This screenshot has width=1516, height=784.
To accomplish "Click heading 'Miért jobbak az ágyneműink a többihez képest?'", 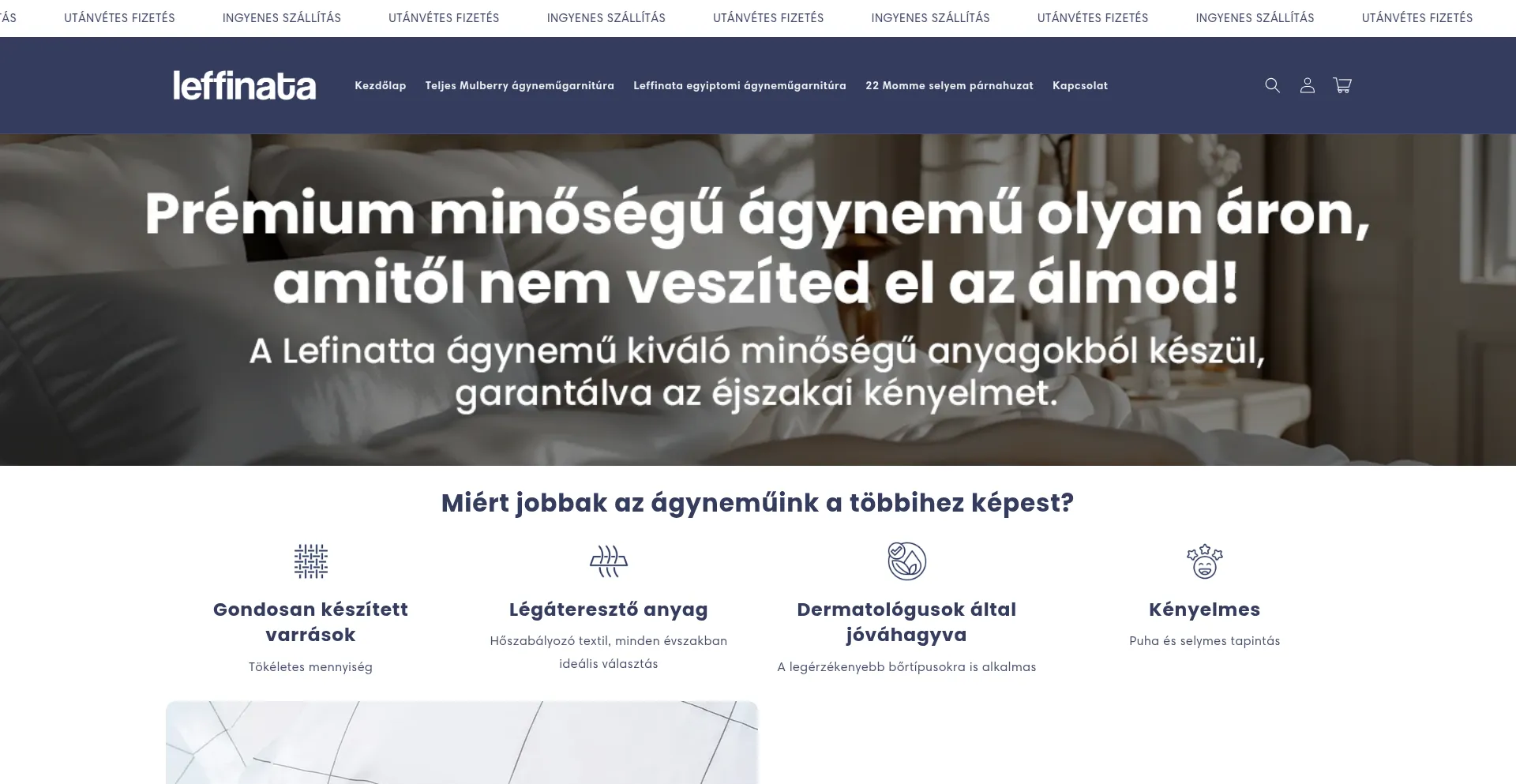I will click(x=758, y=503).
